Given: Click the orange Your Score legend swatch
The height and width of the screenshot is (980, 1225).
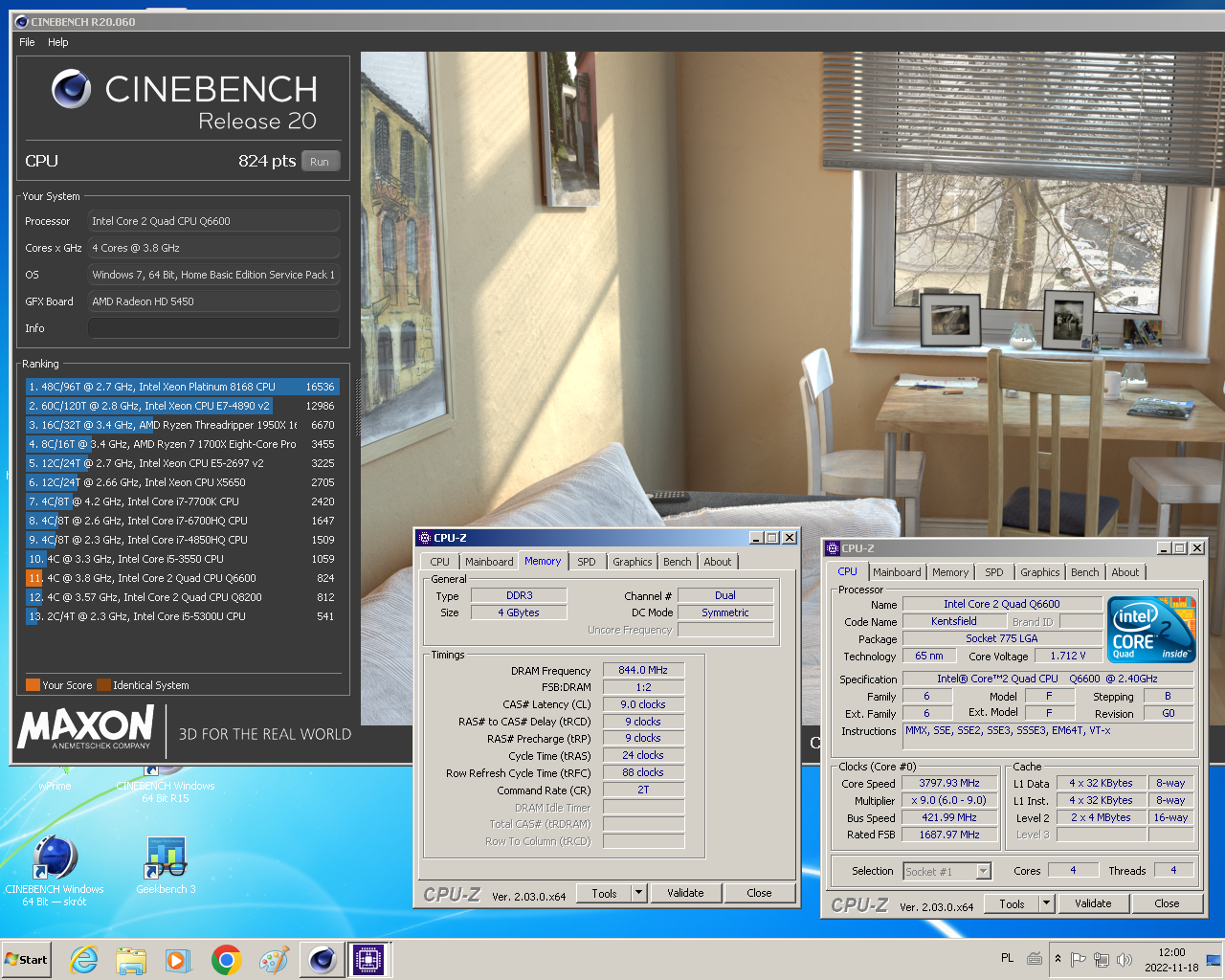Looking at the screenshot, I should 33,685.
